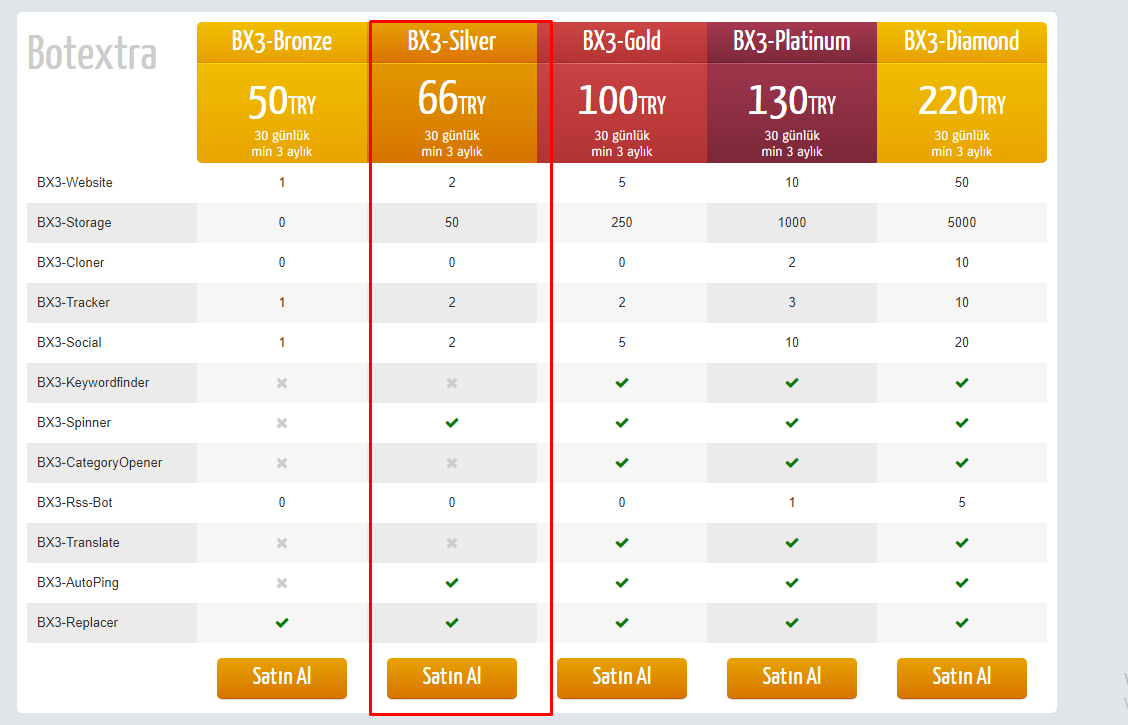This screenshot has width=1128, height=725.
Task: Click Diamond plan's BX3-CategoryOpener checkmark
Action: pyautogui.click(x=962, y=462)
